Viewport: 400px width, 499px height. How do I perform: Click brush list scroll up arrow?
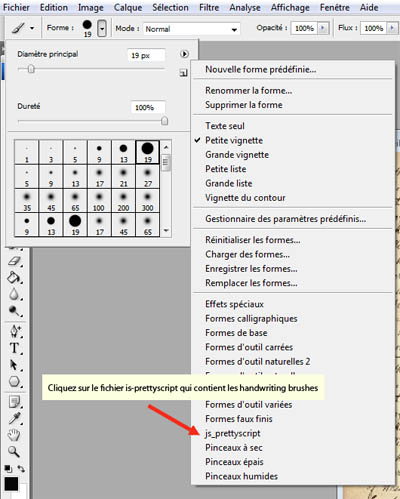(166, 147)
